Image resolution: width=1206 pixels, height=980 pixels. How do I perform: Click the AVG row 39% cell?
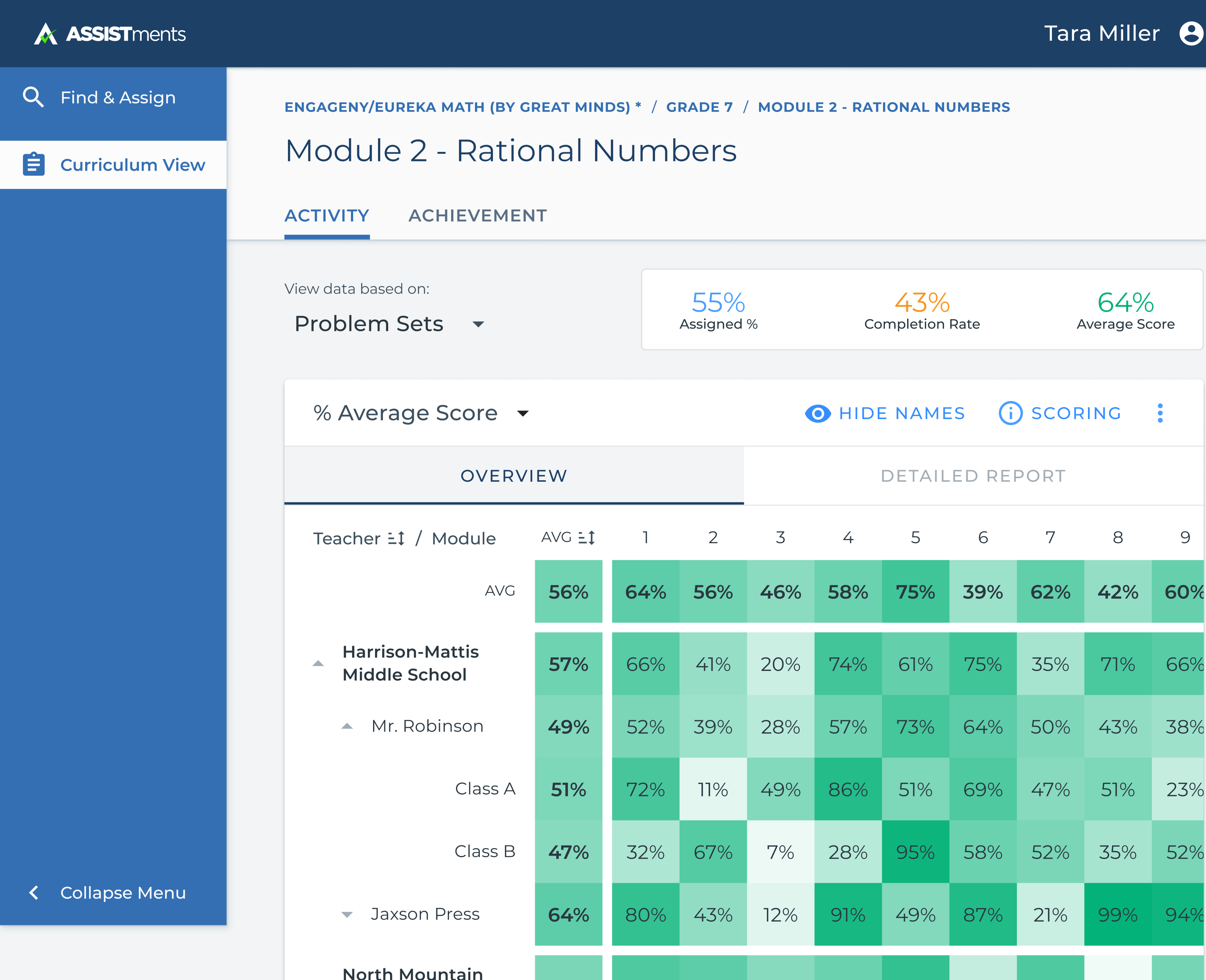point(983,592)
